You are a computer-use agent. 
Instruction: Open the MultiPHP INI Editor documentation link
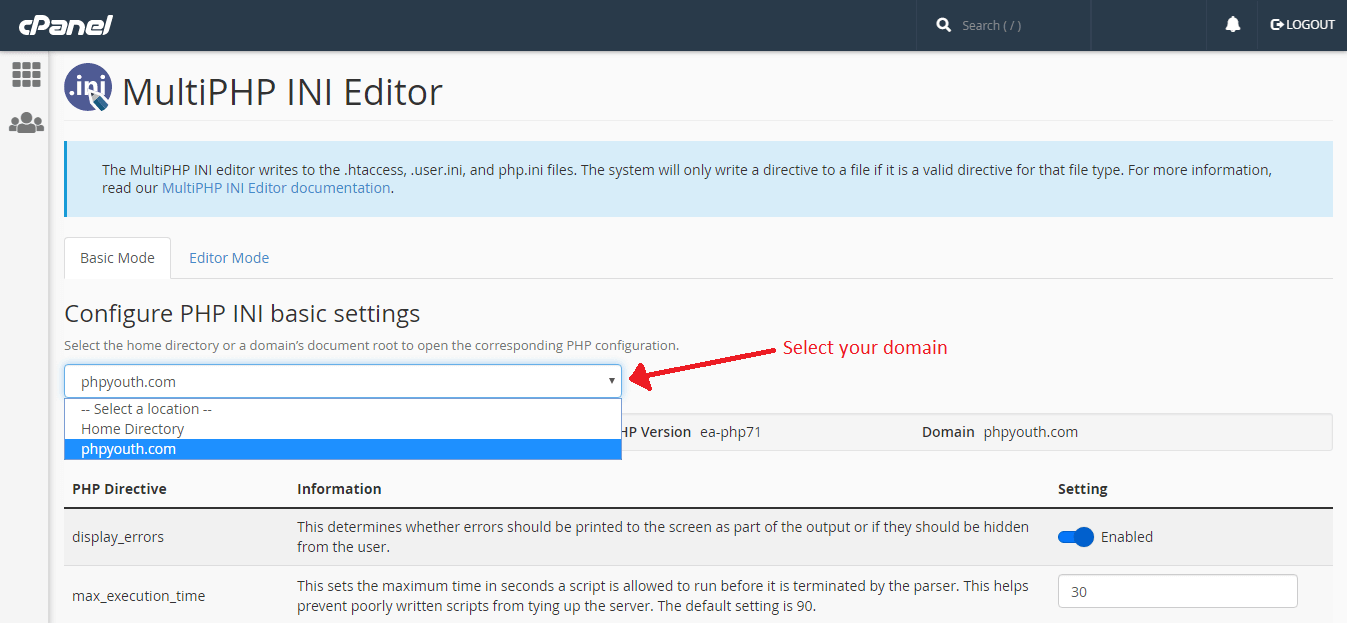276,187
